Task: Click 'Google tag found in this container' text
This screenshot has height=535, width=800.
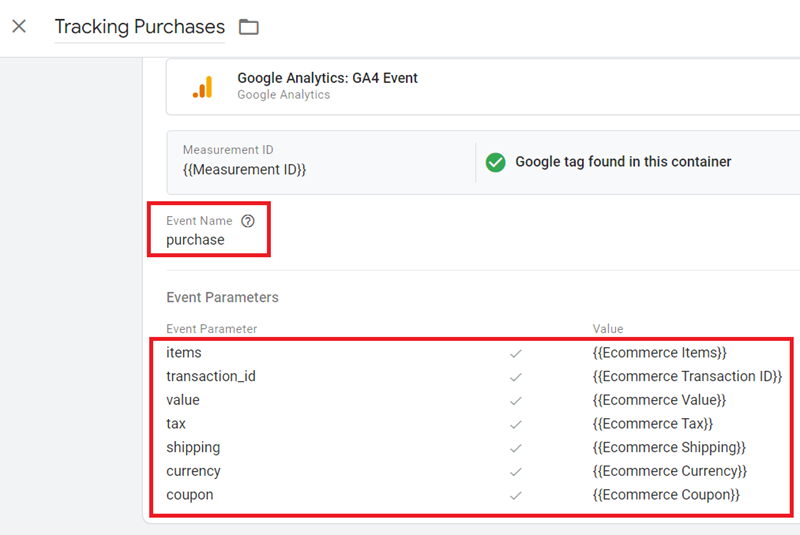Action: coord(623,162)
